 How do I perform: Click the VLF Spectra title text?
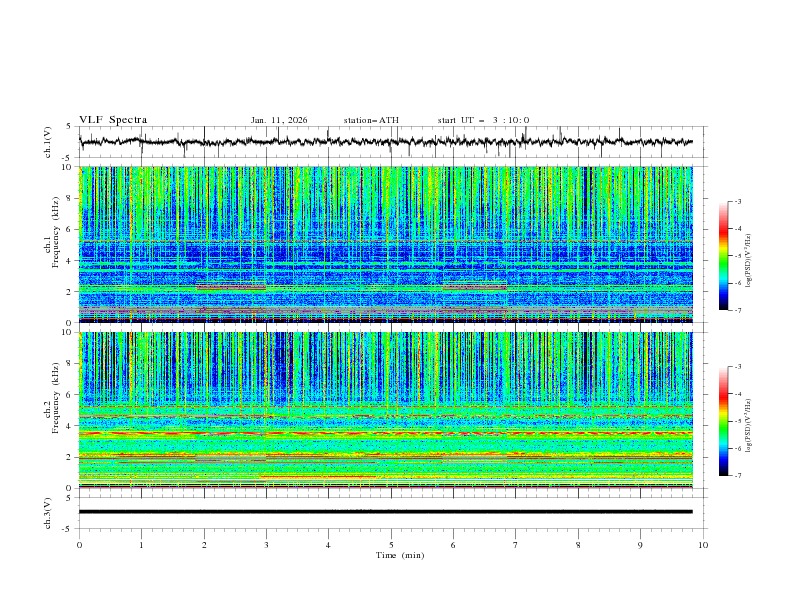click(x=113, y=120)
